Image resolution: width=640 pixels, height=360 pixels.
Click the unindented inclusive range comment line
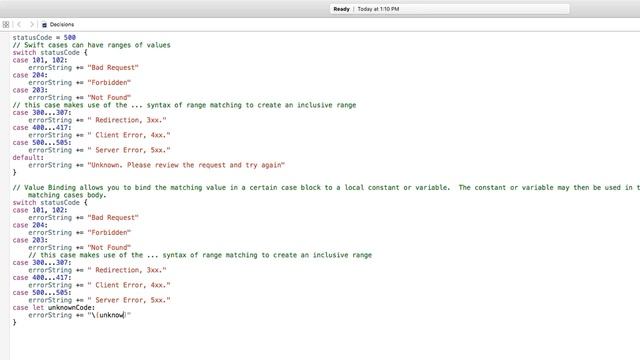click(184, 105)
